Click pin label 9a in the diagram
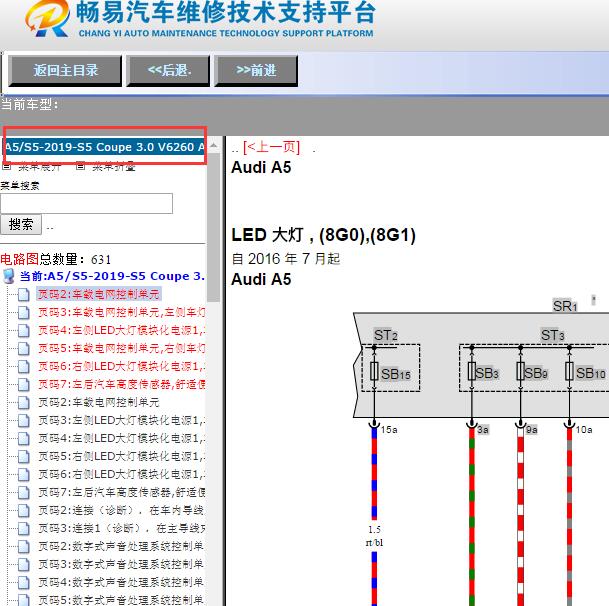The height and width of the screenshot is (606, 609). pyautogui.click(x=532, y=430)
